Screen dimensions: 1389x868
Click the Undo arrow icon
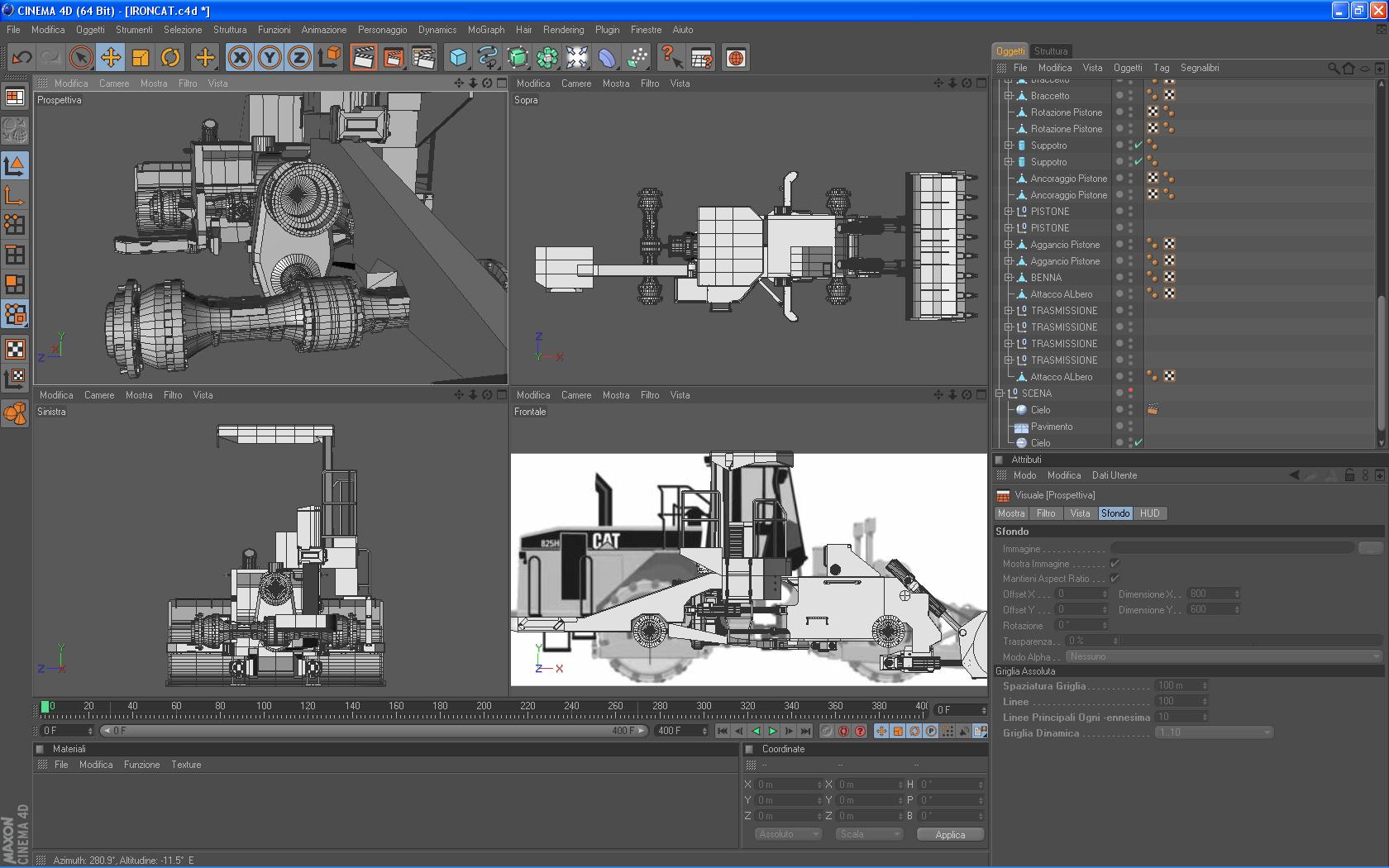[x=21, y=57]
